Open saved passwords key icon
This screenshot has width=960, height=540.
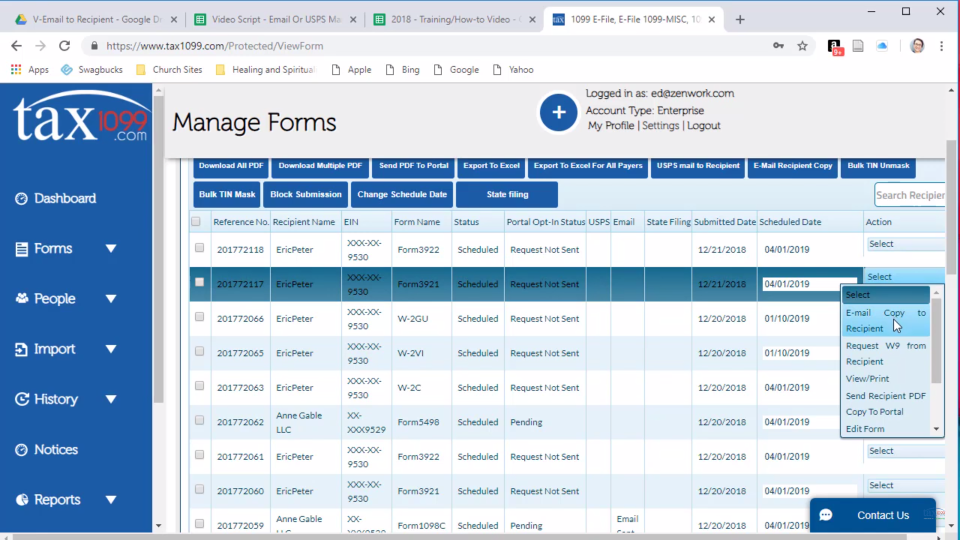(778, 46)
